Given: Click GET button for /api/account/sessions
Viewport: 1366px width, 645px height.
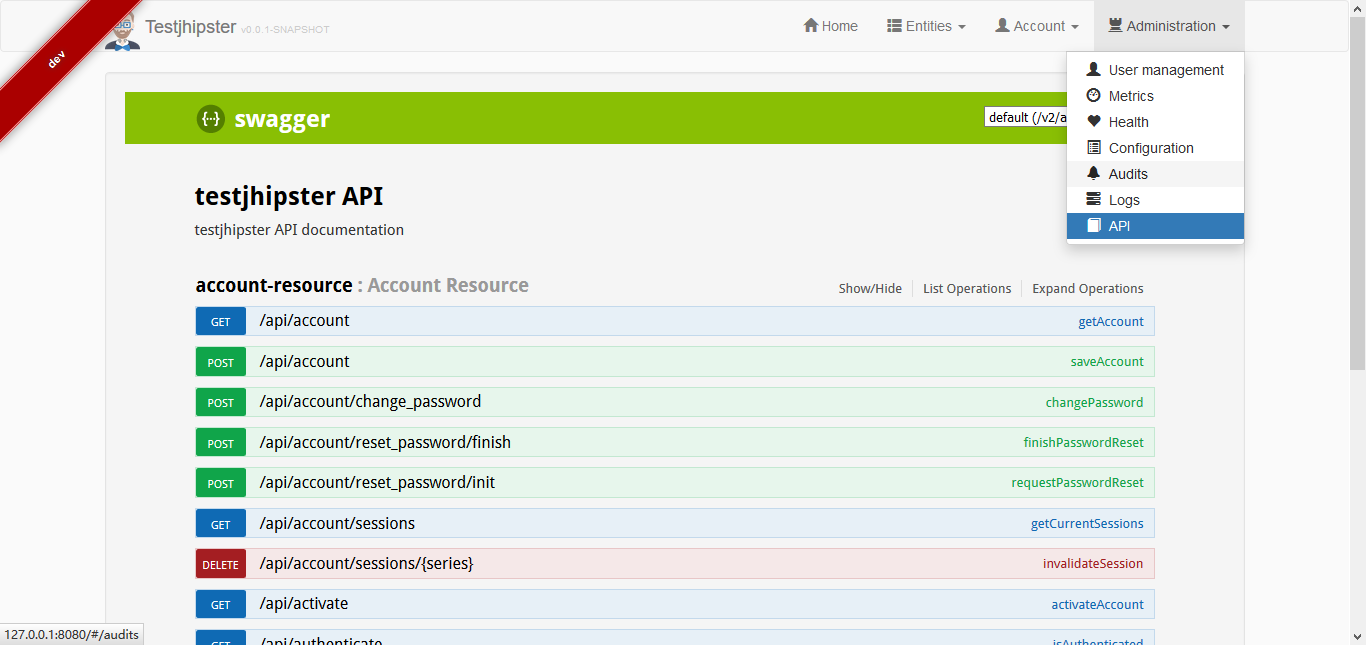Looking at the screenshot, I should click(221, 523).
